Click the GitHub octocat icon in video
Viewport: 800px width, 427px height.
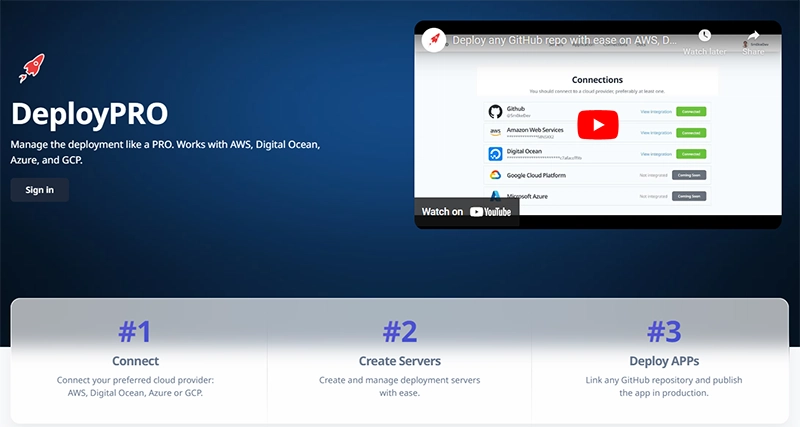[495, 111]
